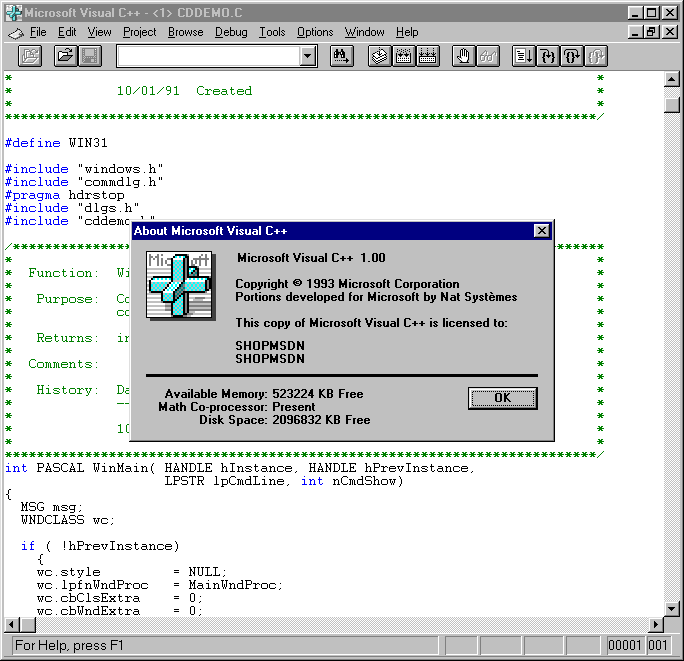Open the Window menu
This screenshot has width=684, height=661.
click(365, 32)
